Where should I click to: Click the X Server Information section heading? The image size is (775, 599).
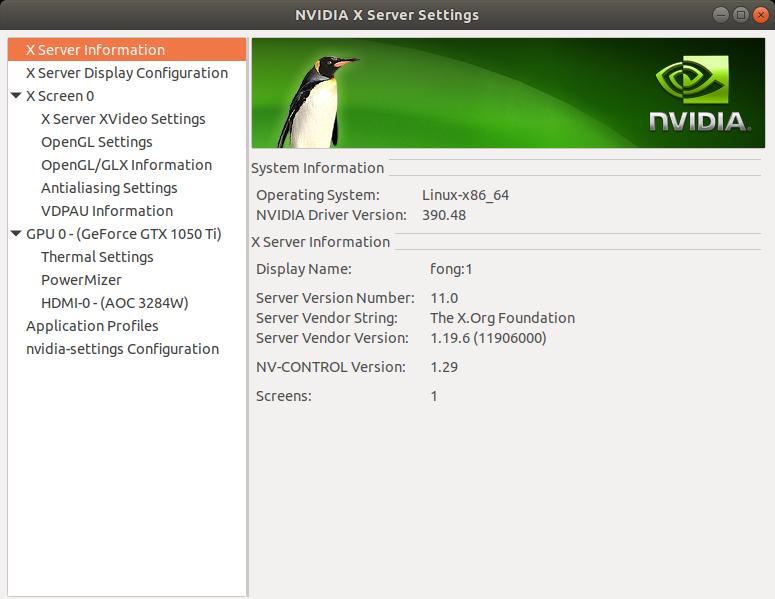coord(320,242)
